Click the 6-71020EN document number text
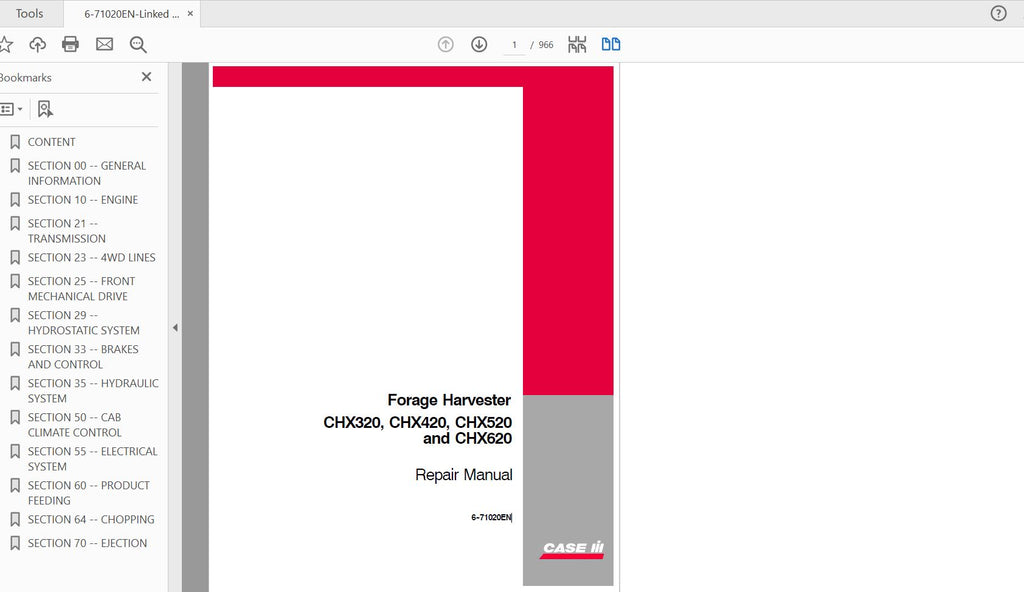 point(491,518)
